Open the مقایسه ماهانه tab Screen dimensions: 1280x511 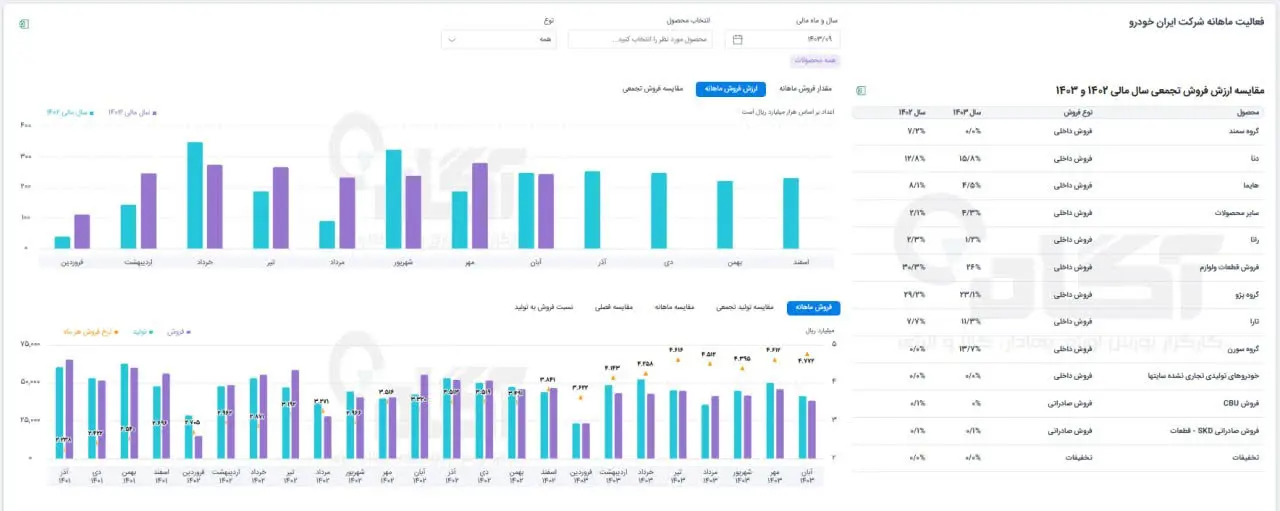[675, 307]
